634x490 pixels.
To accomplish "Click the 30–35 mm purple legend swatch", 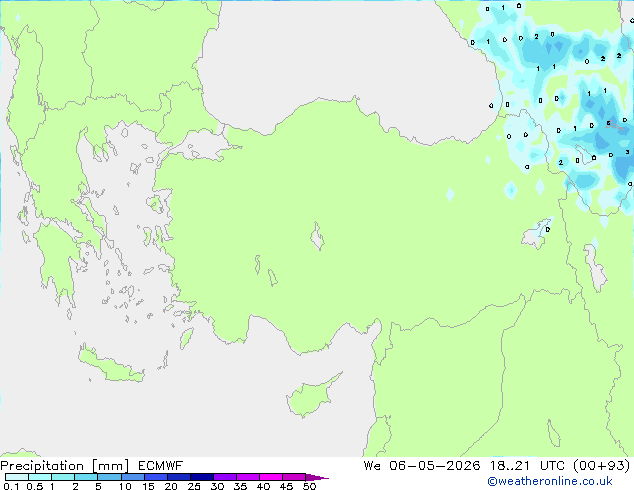I will point(224,477).
